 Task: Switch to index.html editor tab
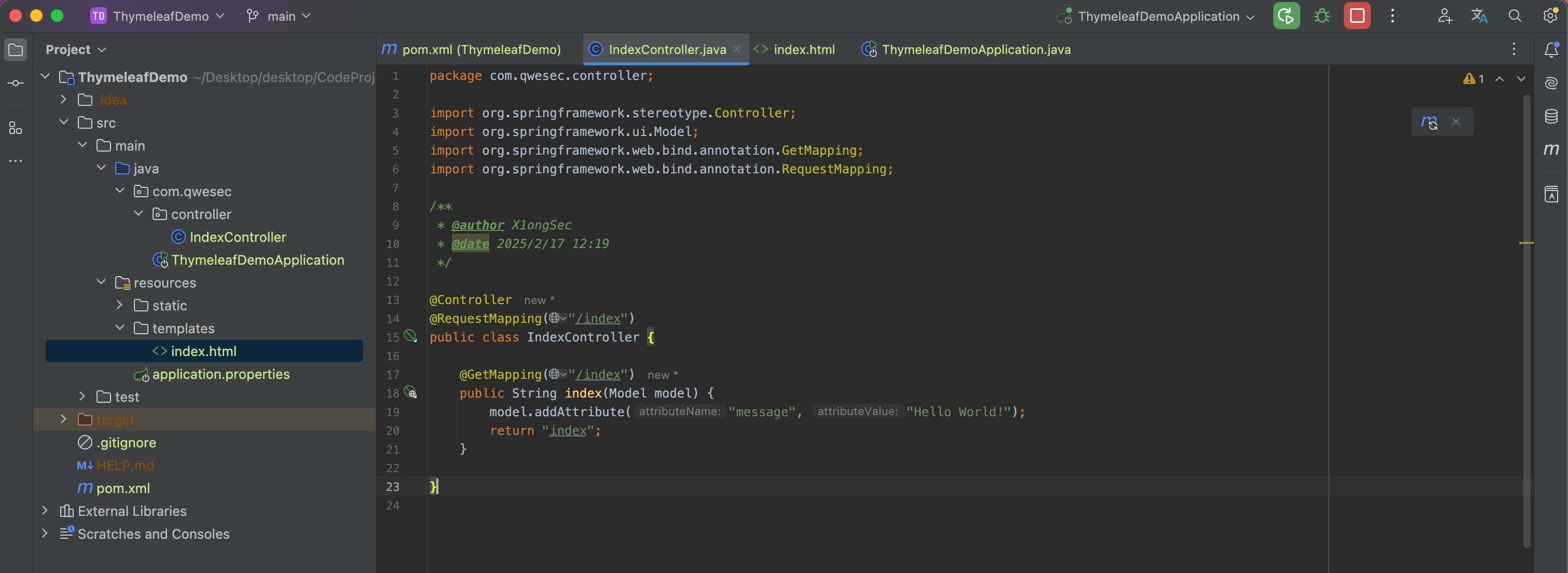pyautogui.click(x=794, y=50)
